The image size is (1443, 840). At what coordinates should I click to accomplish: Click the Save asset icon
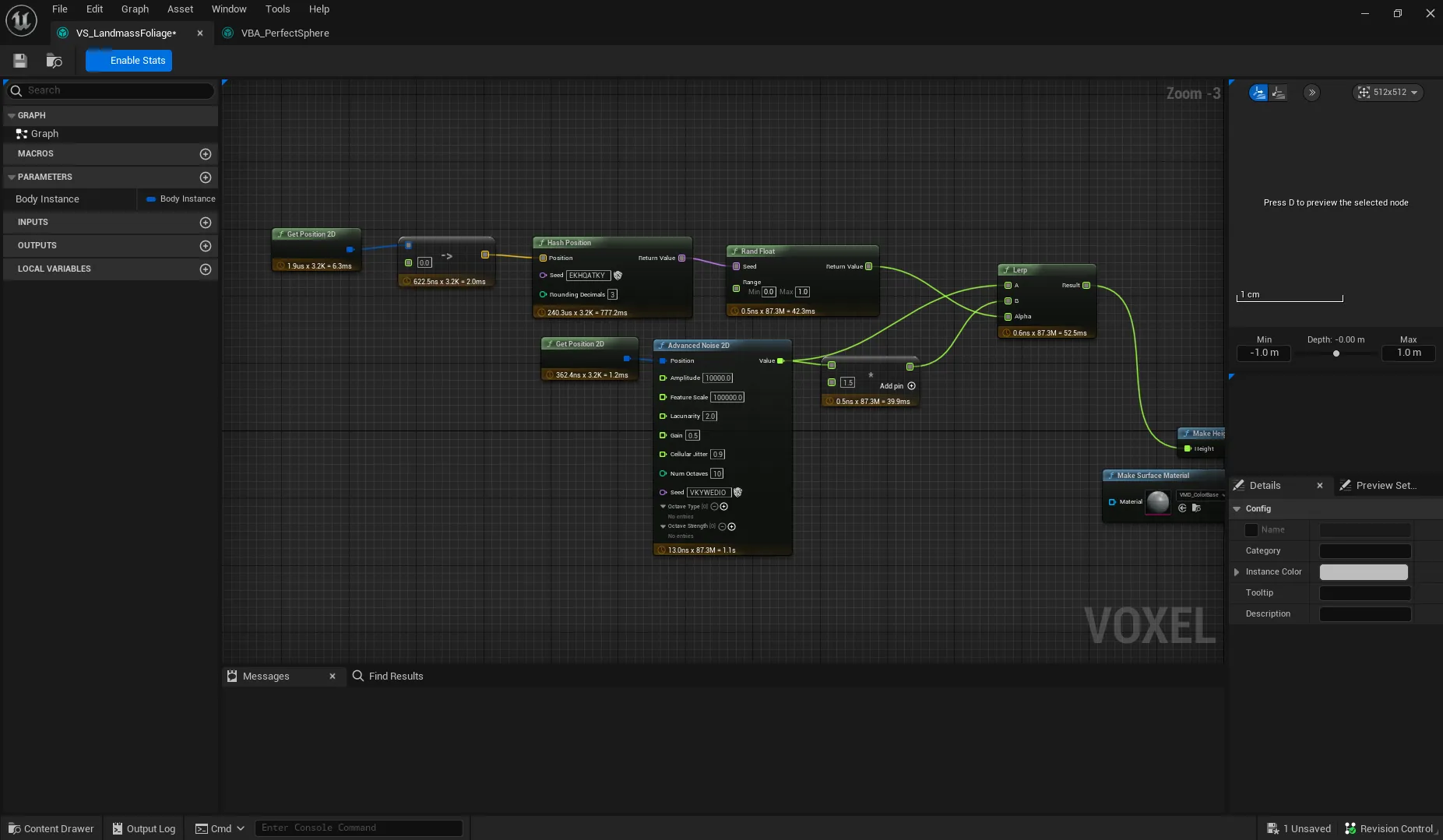[x=19, y=60]
